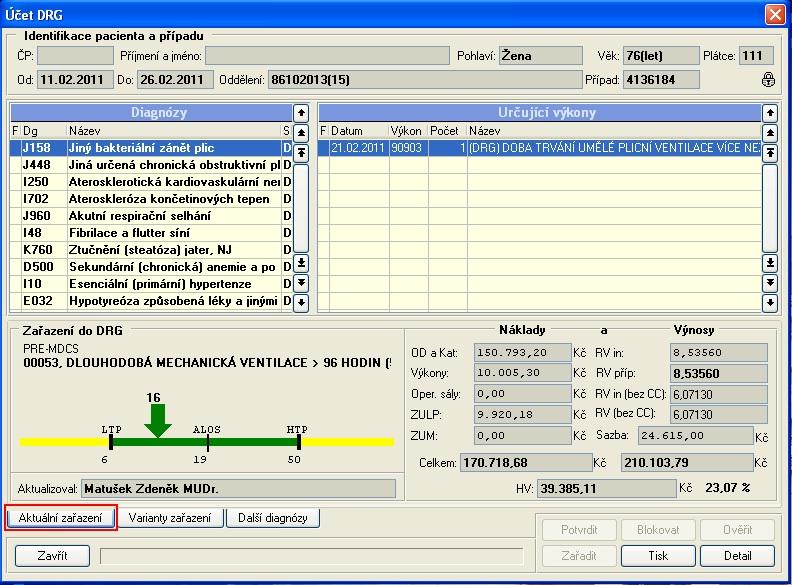The width and height of the screenshot is (792, 585).
Task: Select diagnosis row J158
Action: [x=151, y=148]
